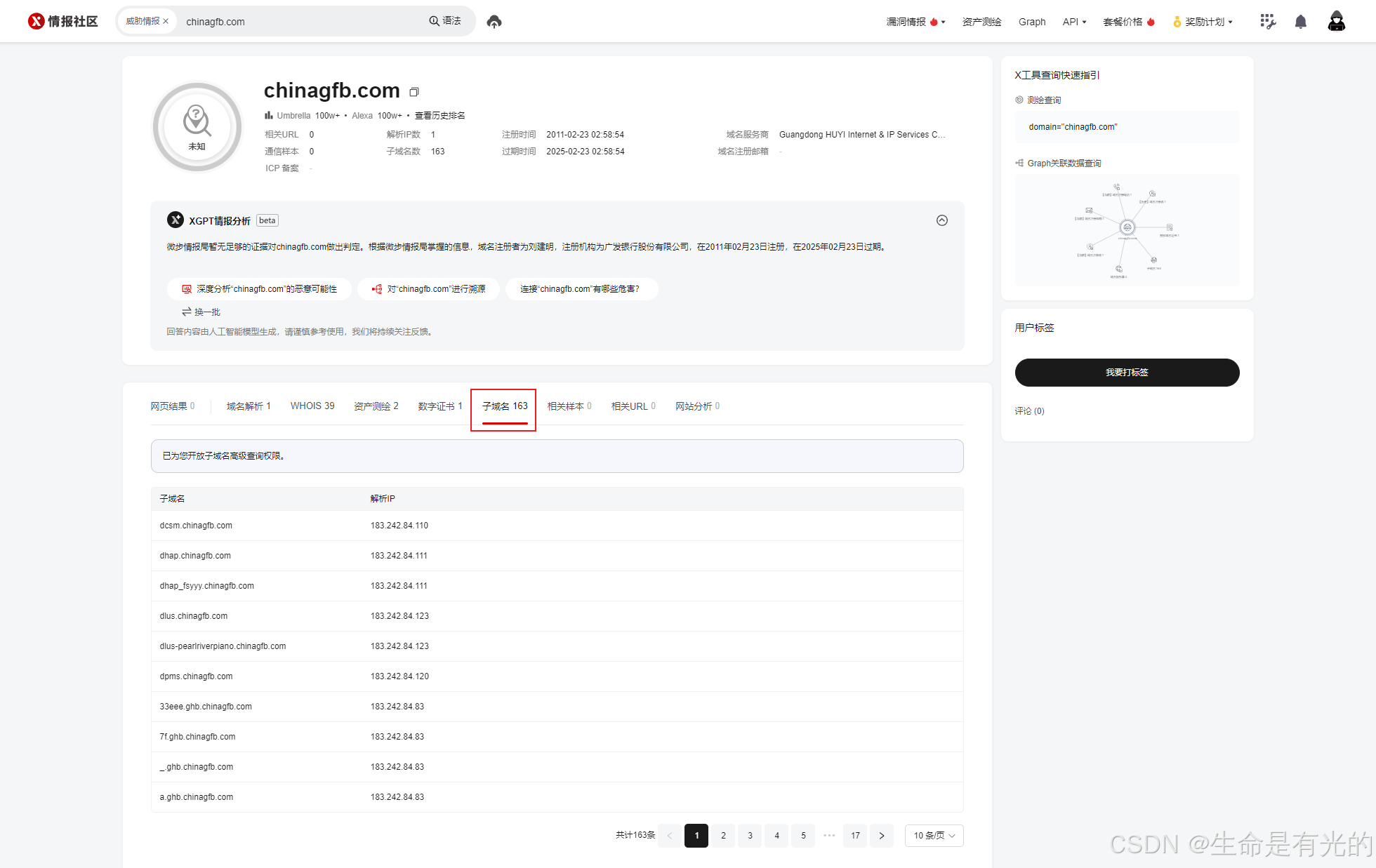Viewport: 1376px width, 868px height.
Task: Click the Graph关联数据查询 thumbnail
Action: coord(1127,229)
